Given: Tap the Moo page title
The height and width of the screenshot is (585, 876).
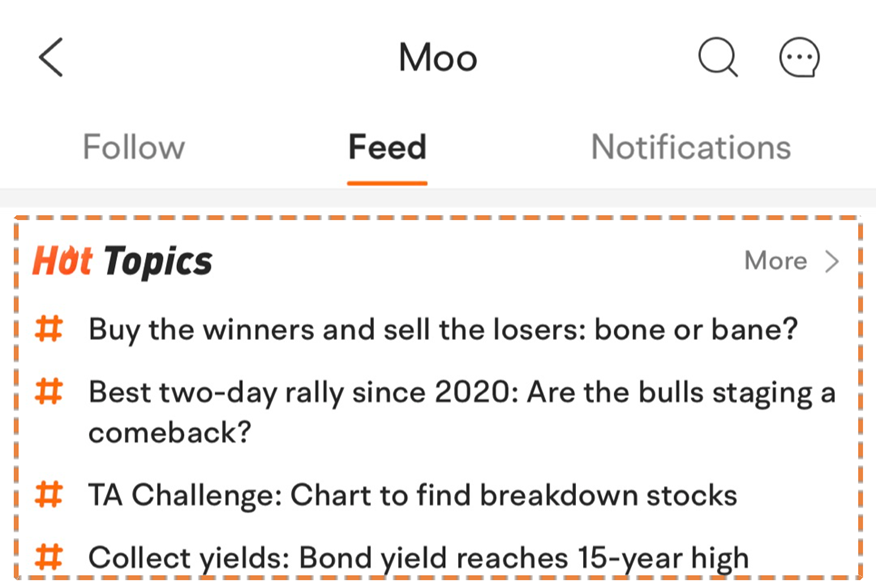Looking at the screenshot, I should pos(438,58).
